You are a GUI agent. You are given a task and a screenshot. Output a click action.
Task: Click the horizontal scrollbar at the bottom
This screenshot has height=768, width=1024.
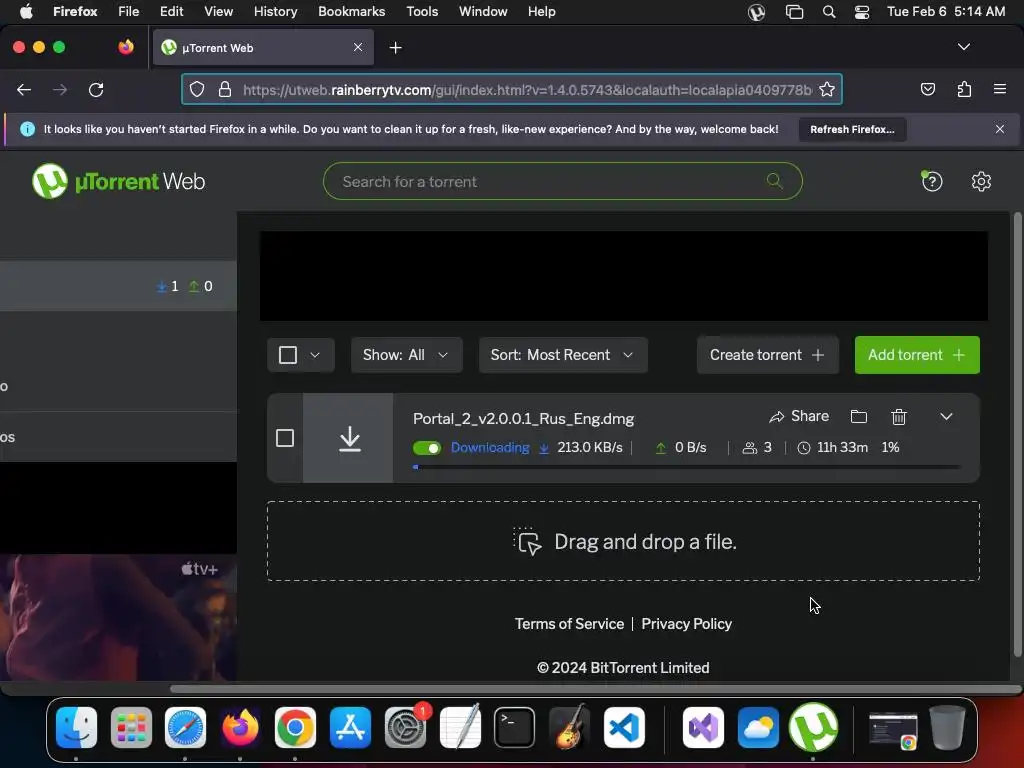click(596, 688)
